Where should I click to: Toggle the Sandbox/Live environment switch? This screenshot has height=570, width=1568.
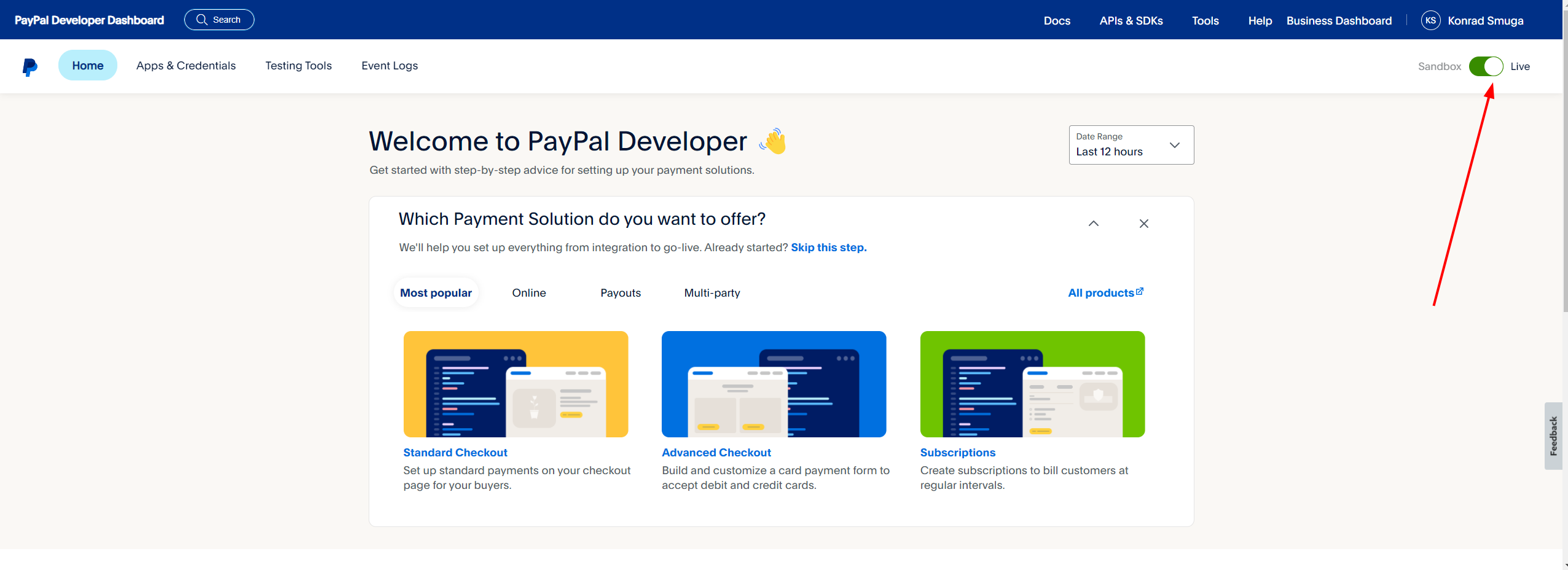tap(1485, 66)
